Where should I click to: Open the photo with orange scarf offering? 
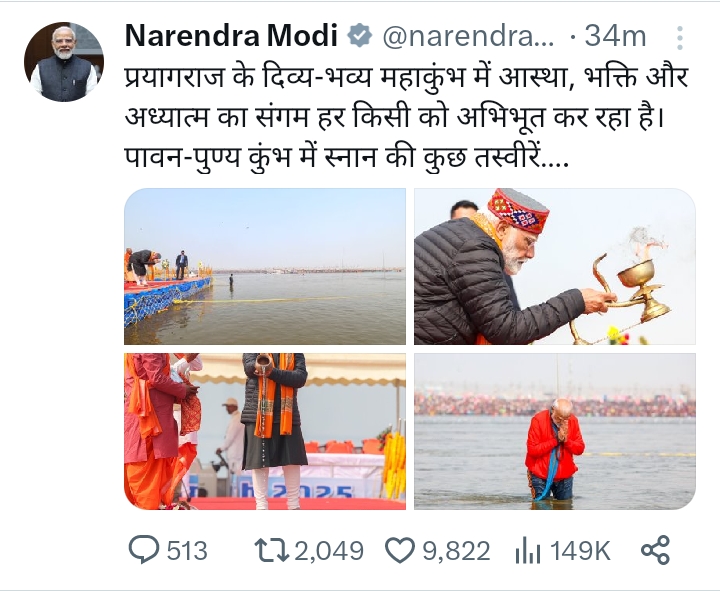point(265,431)
